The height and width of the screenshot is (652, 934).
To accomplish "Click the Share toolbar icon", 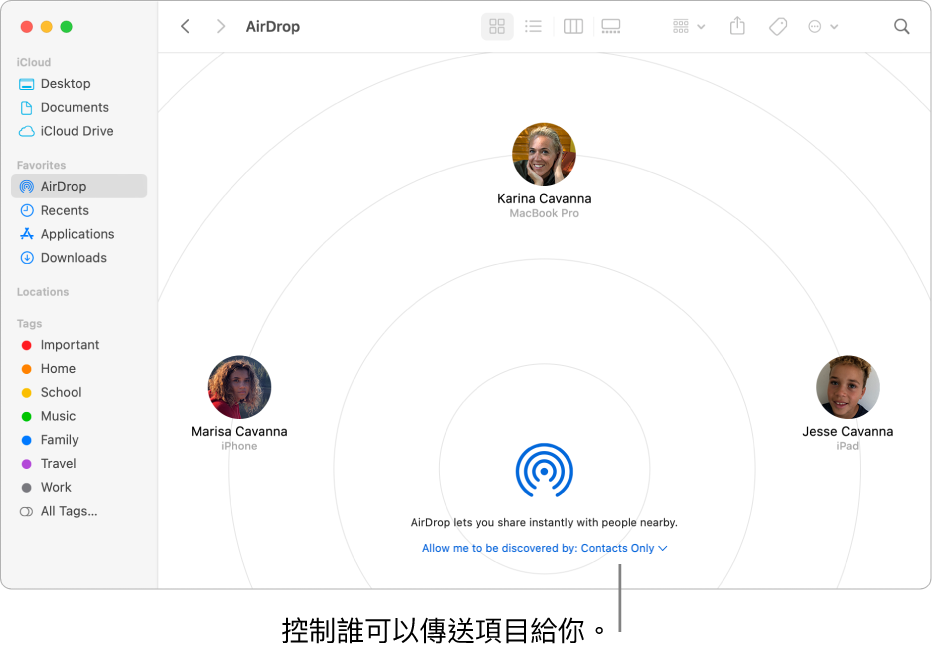I will point(737,26).
